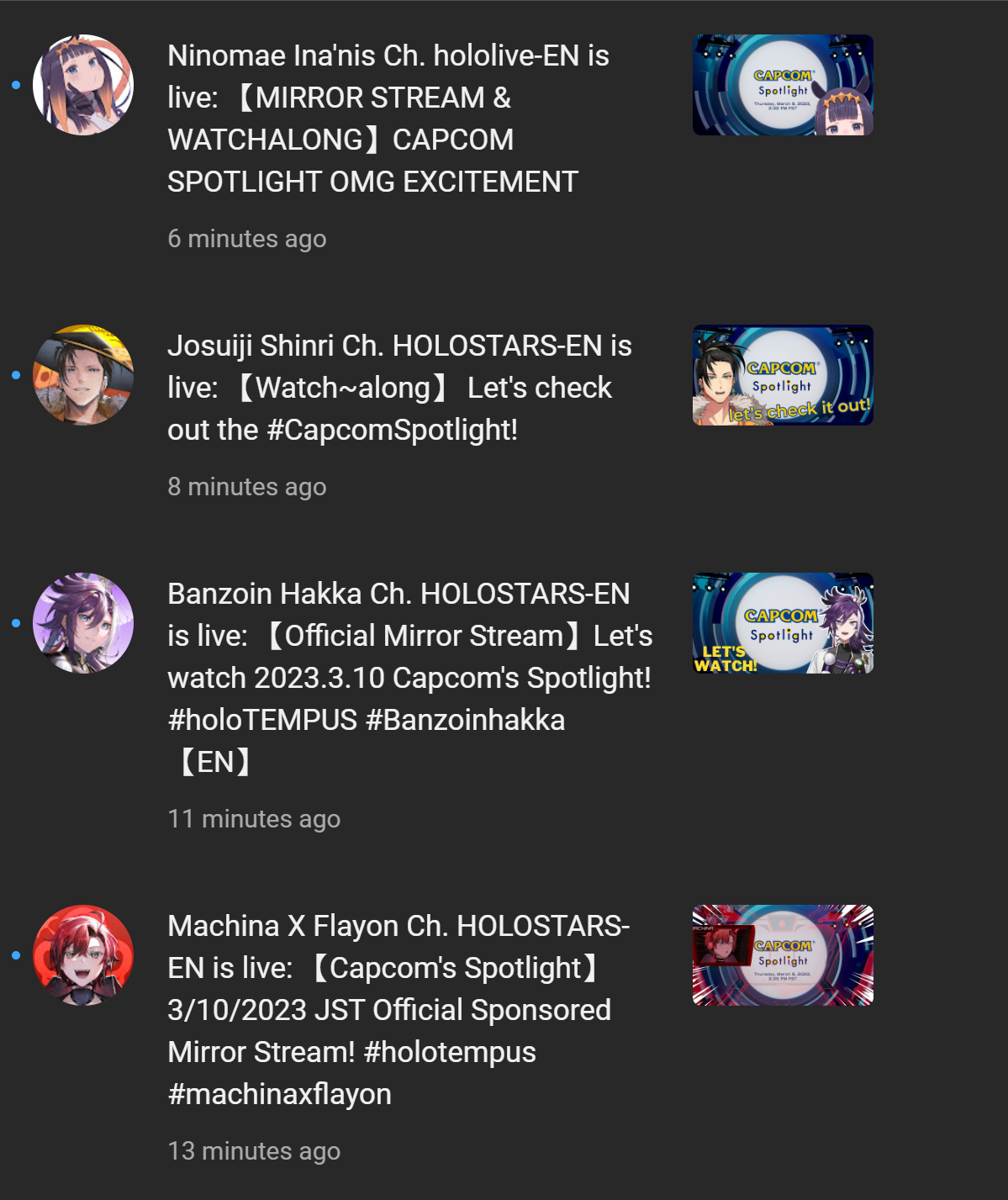Open the MIRROR STREAM & WATCHALONG notification

click(388, 119)
